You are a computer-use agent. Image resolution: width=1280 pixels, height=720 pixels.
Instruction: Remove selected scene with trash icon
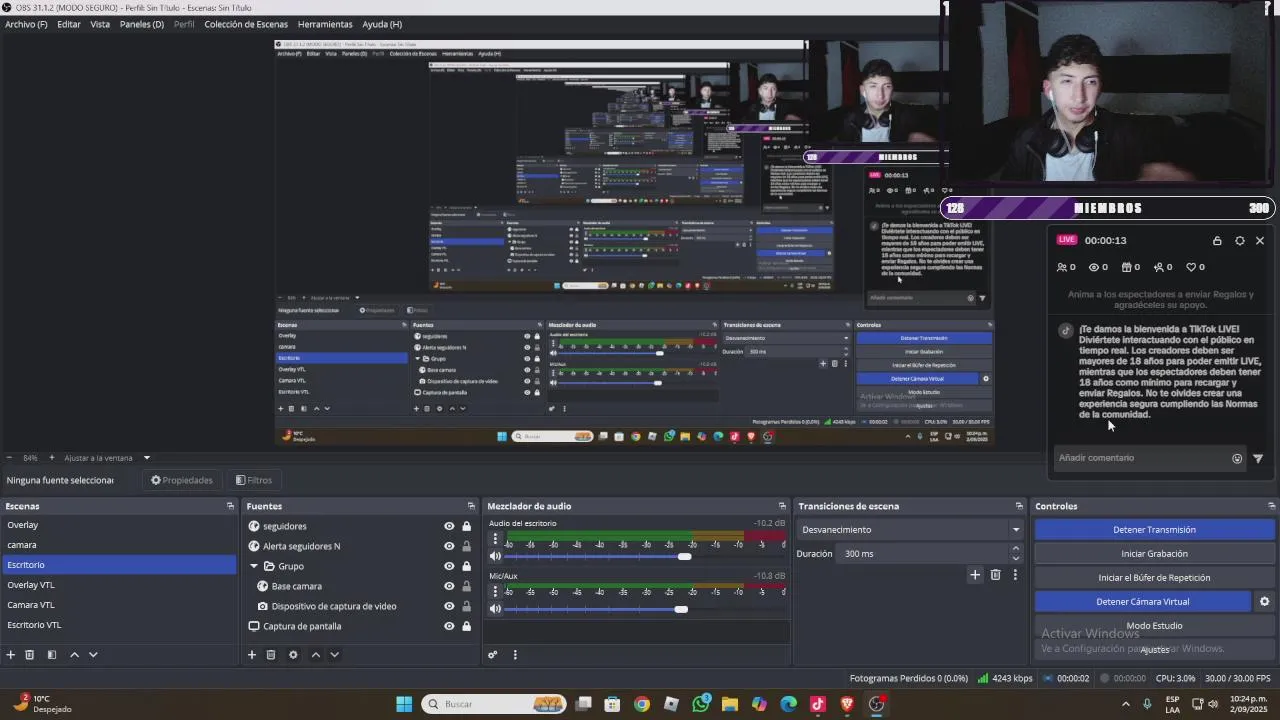(x=30, y=655)
